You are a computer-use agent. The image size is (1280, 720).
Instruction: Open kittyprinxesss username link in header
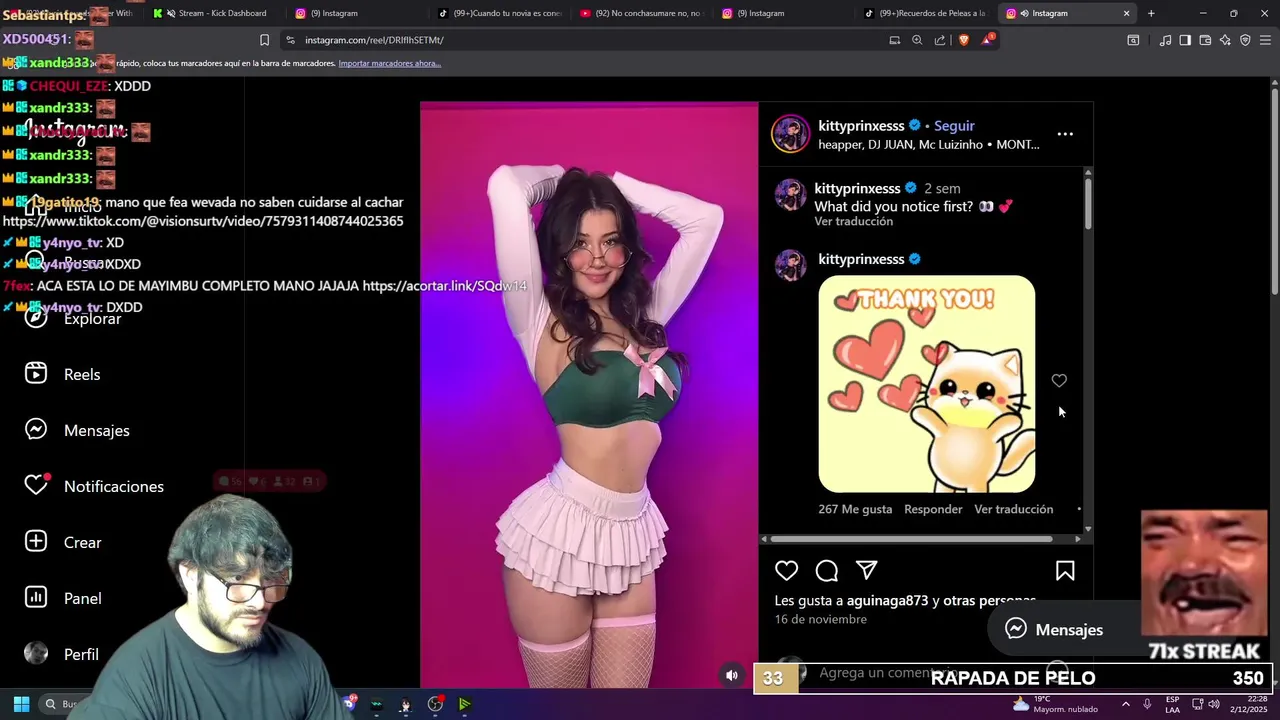861,126
